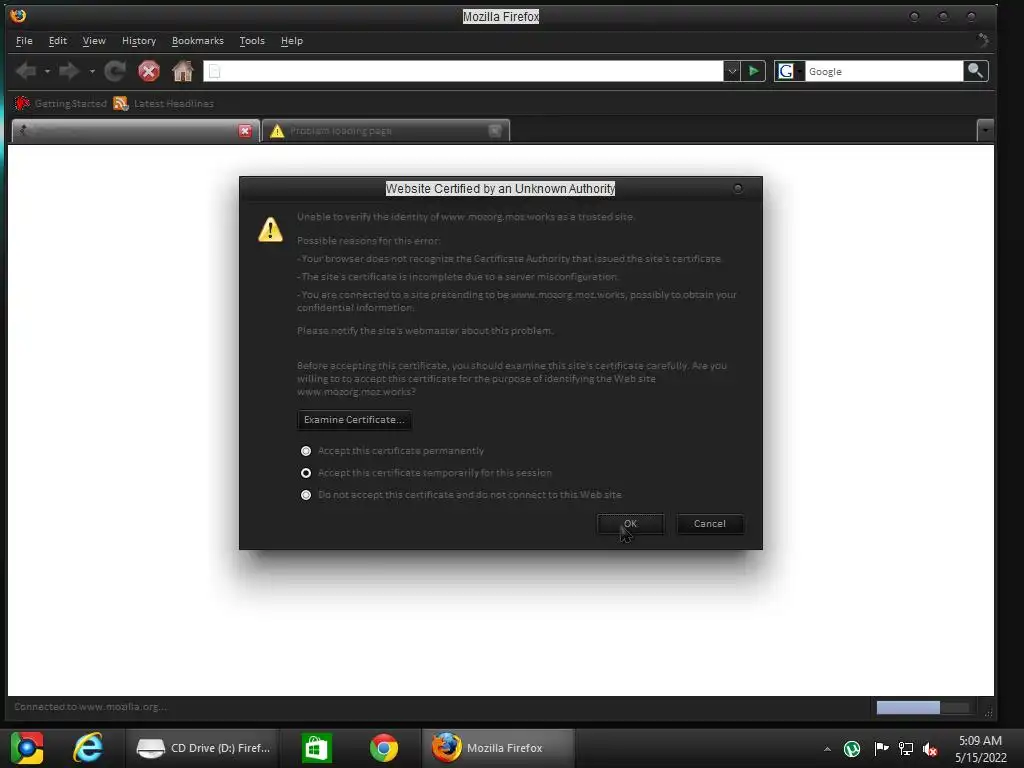The height and width of the screenshot is (768, 1024).
Task: Open the Back button history dropdown arrow
Action: [x=47, y=71]
